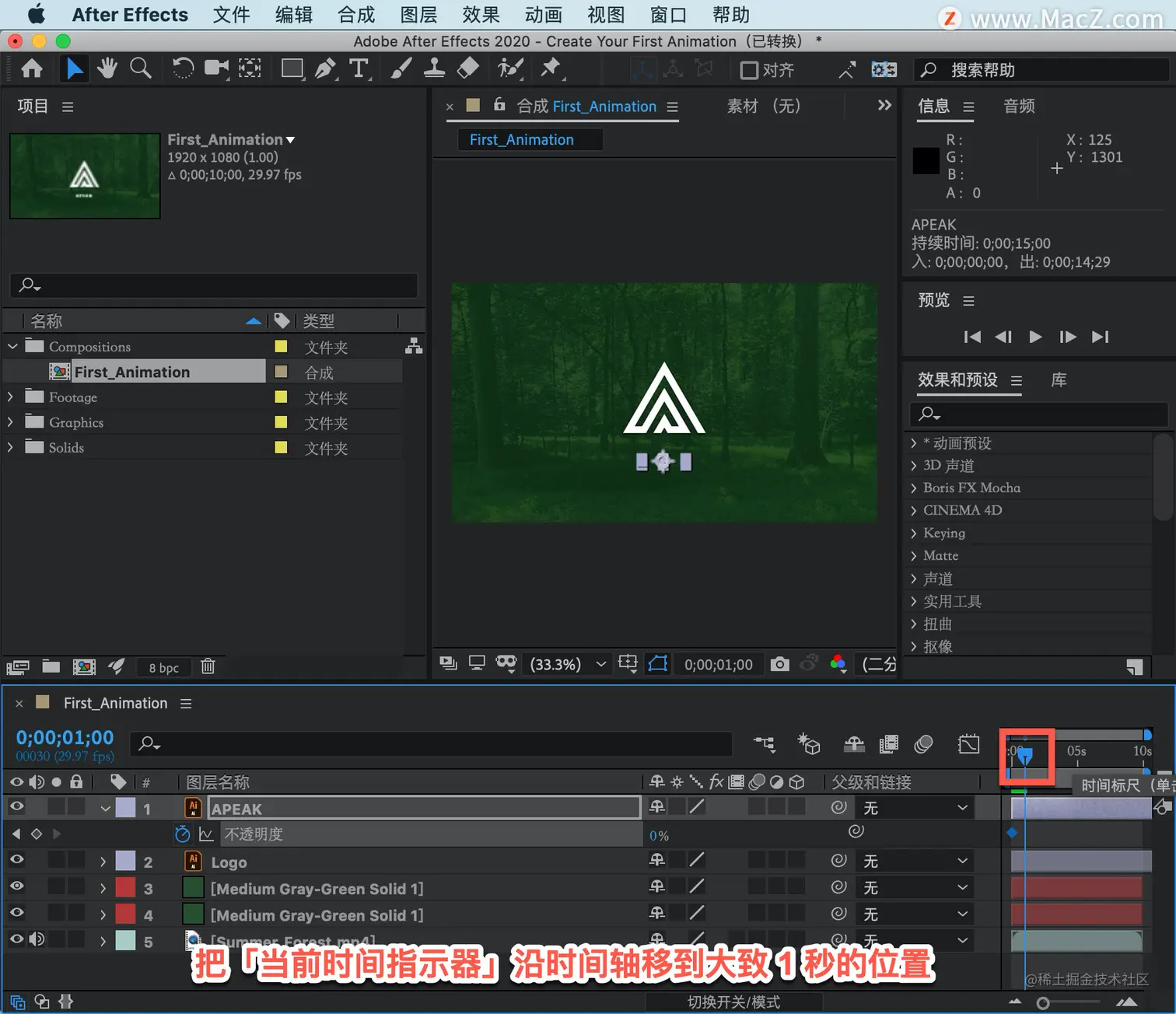The height and width of the screenshot is (1014, 1176).
Task: Select the Pen tool
Action: (x=326, y=68)
